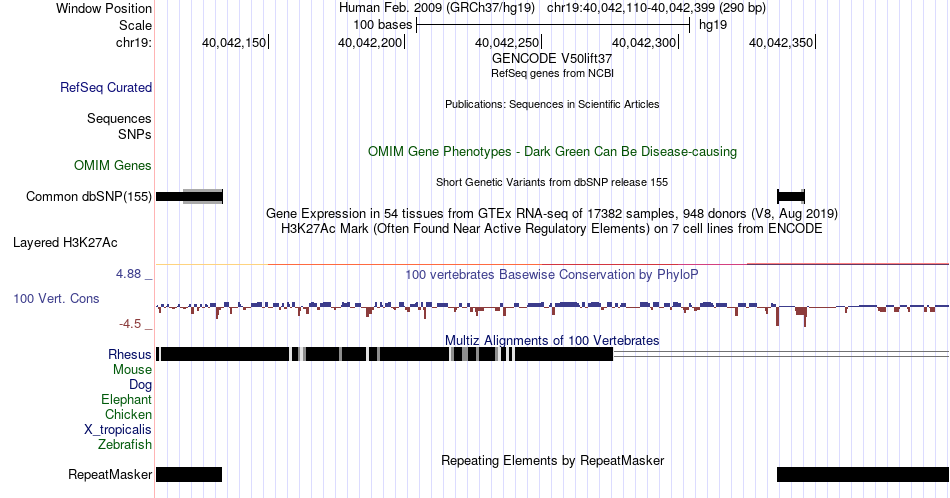Click the OMIM Genes track label
Viewport: 950px width, 498px height.
click(113, 165)
